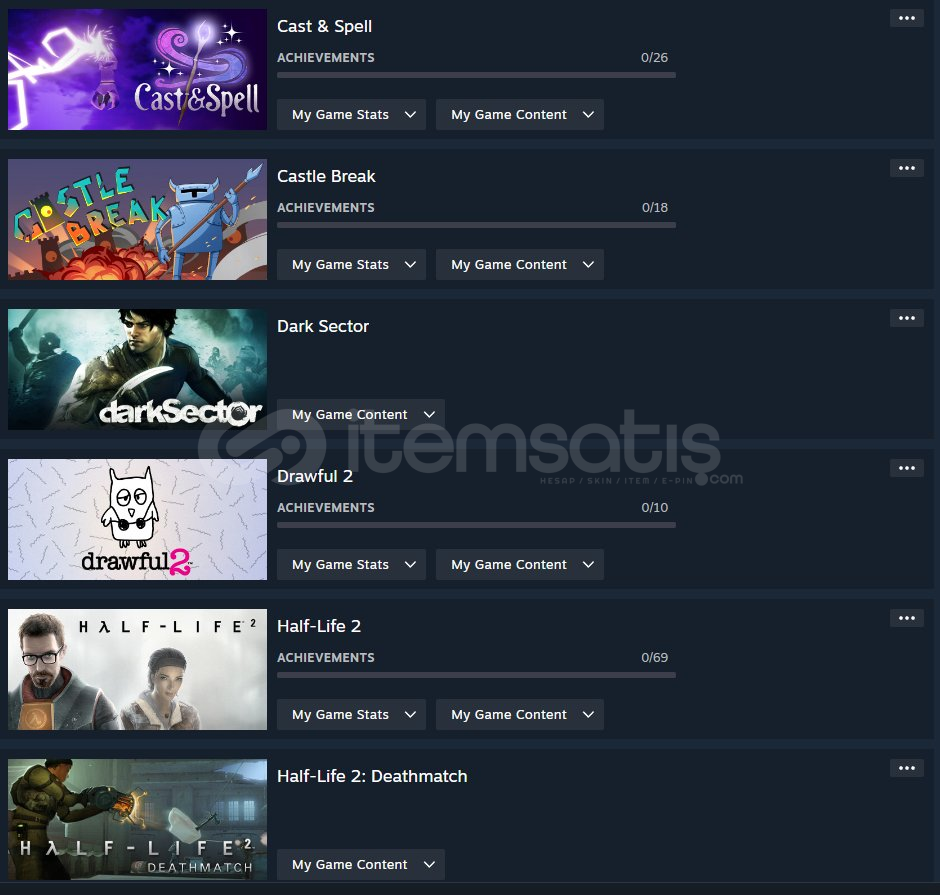
Task: Open the three-dot menu for Cast & Spell
Action: click(x=906, y=18)
